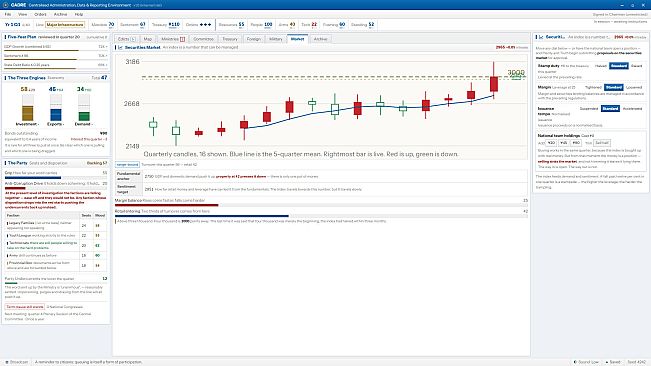Set Issuance tempo to Suspended
Image resolution: width=651 pixels, height=366 pixels.
pos(589,109)
